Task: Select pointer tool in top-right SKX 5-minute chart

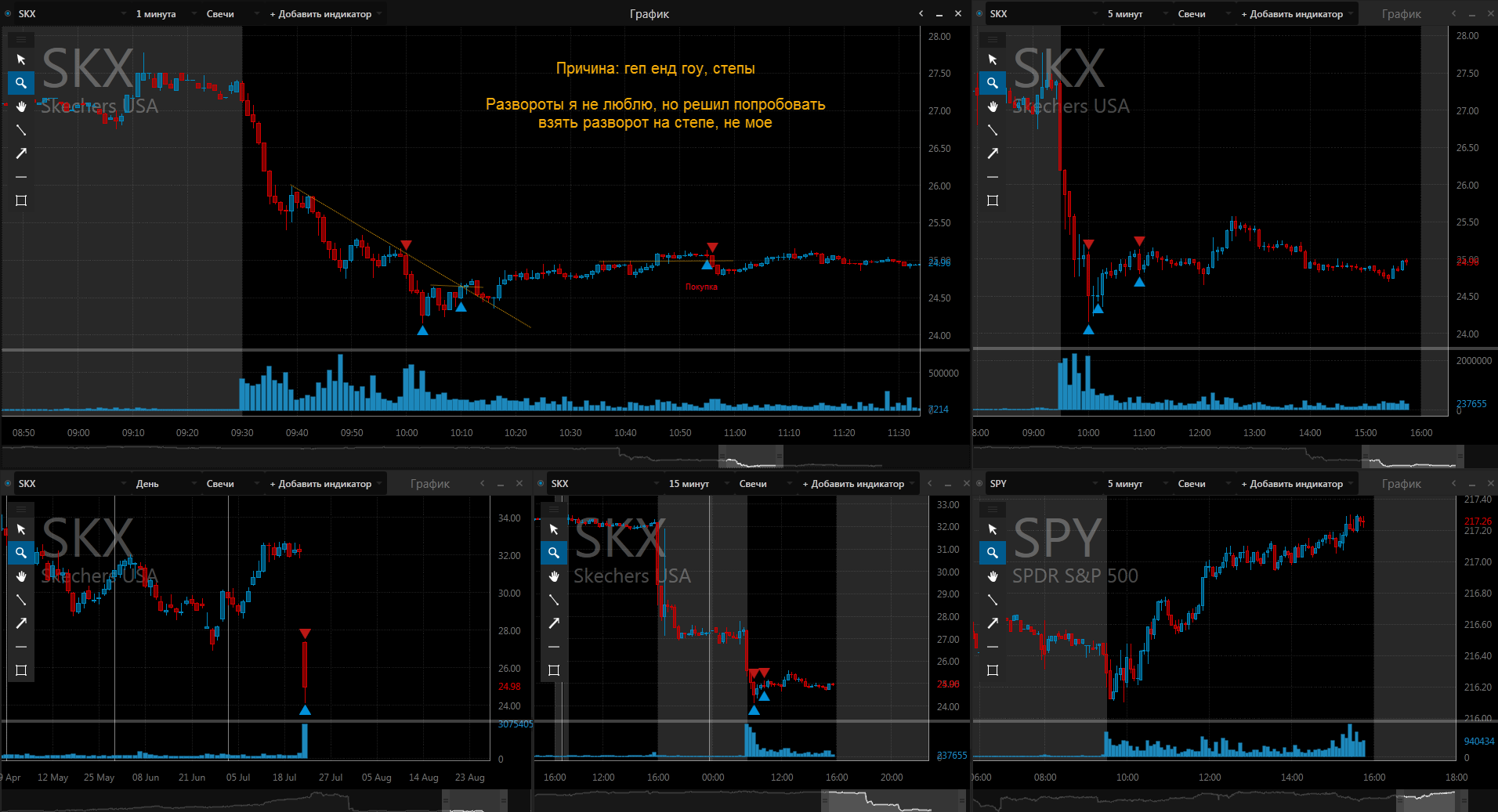Action: click(993, 60)
